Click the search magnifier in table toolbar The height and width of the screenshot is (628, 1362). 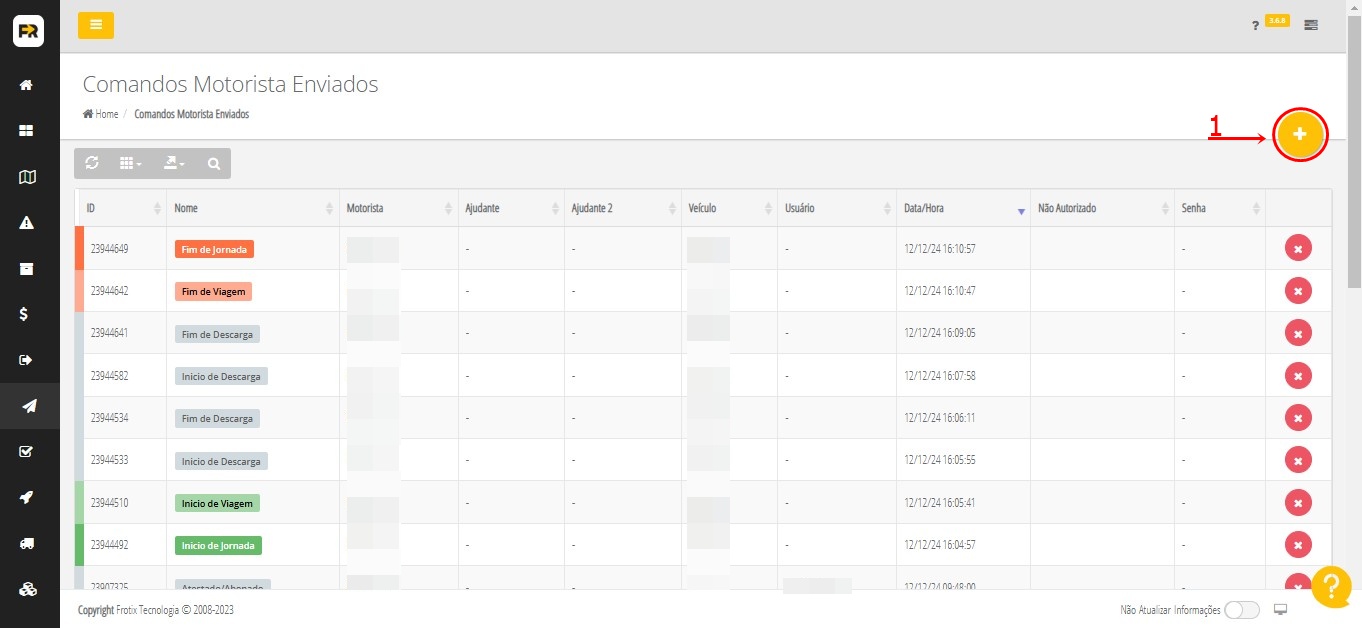[x=213, y=163]
